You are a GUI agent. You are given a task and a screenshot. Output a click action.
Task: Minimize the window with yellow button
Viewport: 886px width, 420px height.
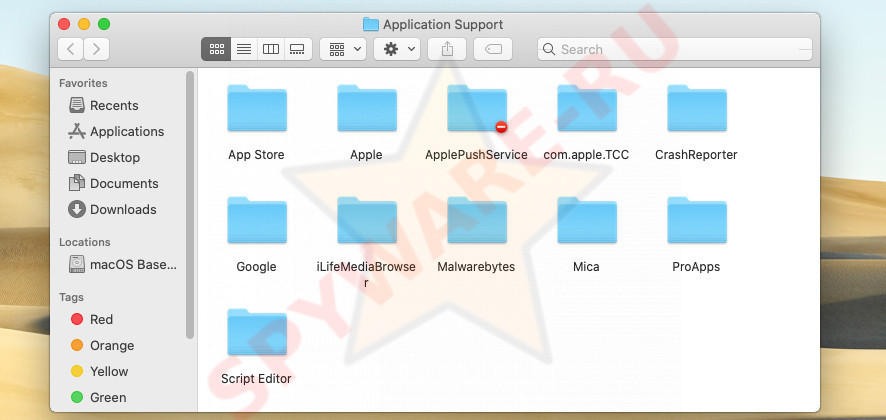[84, 24]
